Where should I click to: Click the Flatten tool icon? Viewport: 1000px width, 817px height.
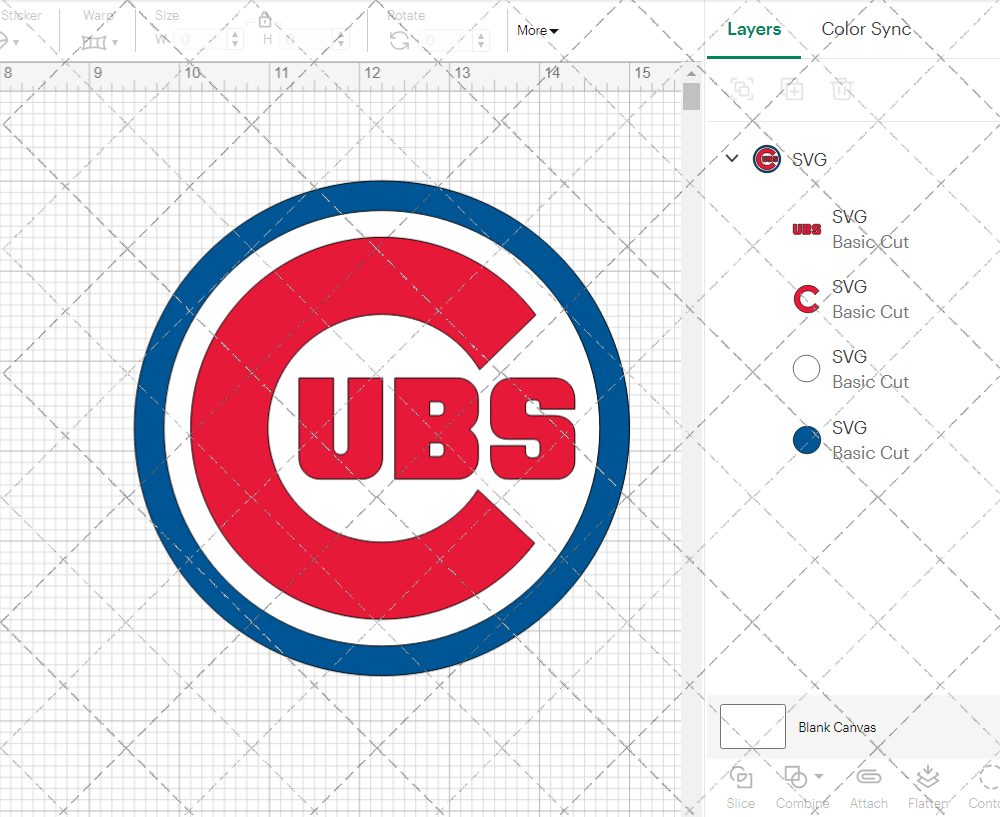pos(927,777)
